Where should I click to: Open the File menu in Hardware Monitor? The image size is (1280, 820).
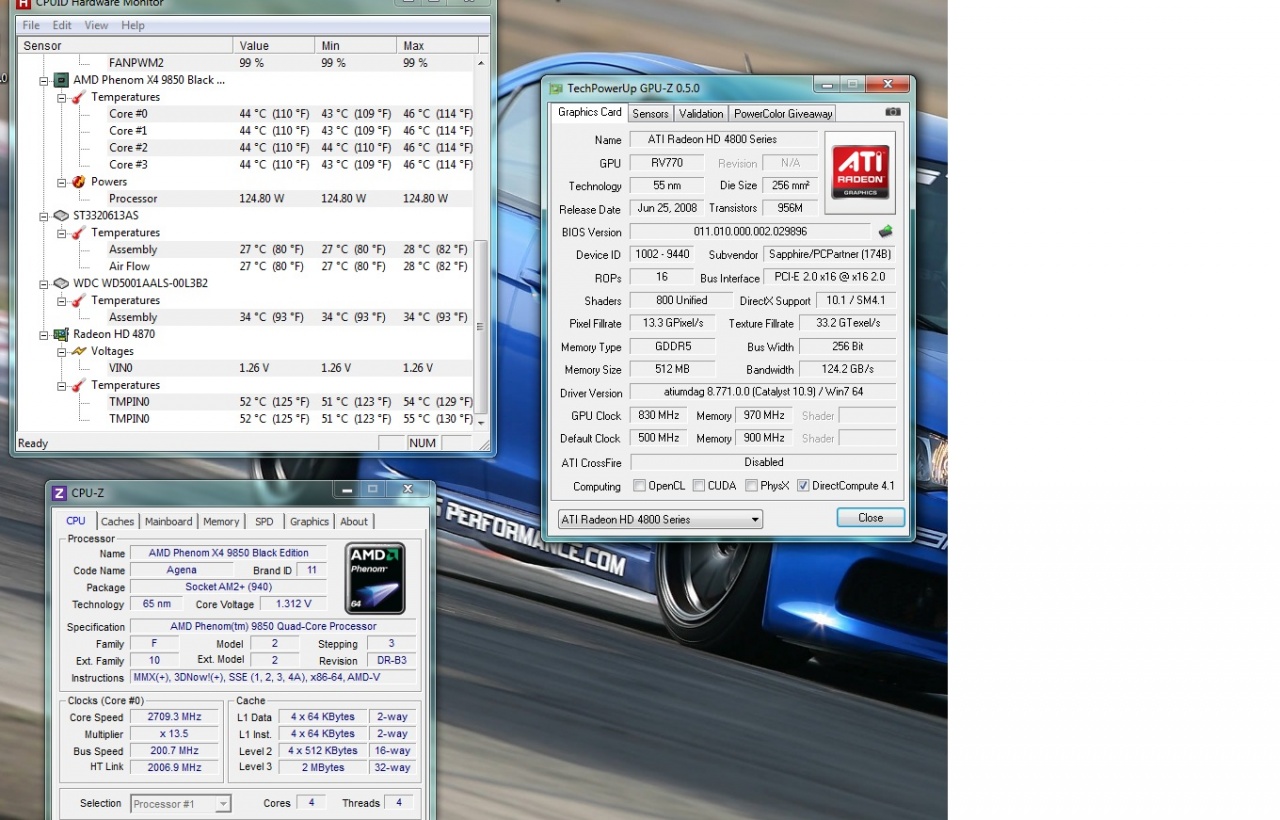tap(31, 25)
